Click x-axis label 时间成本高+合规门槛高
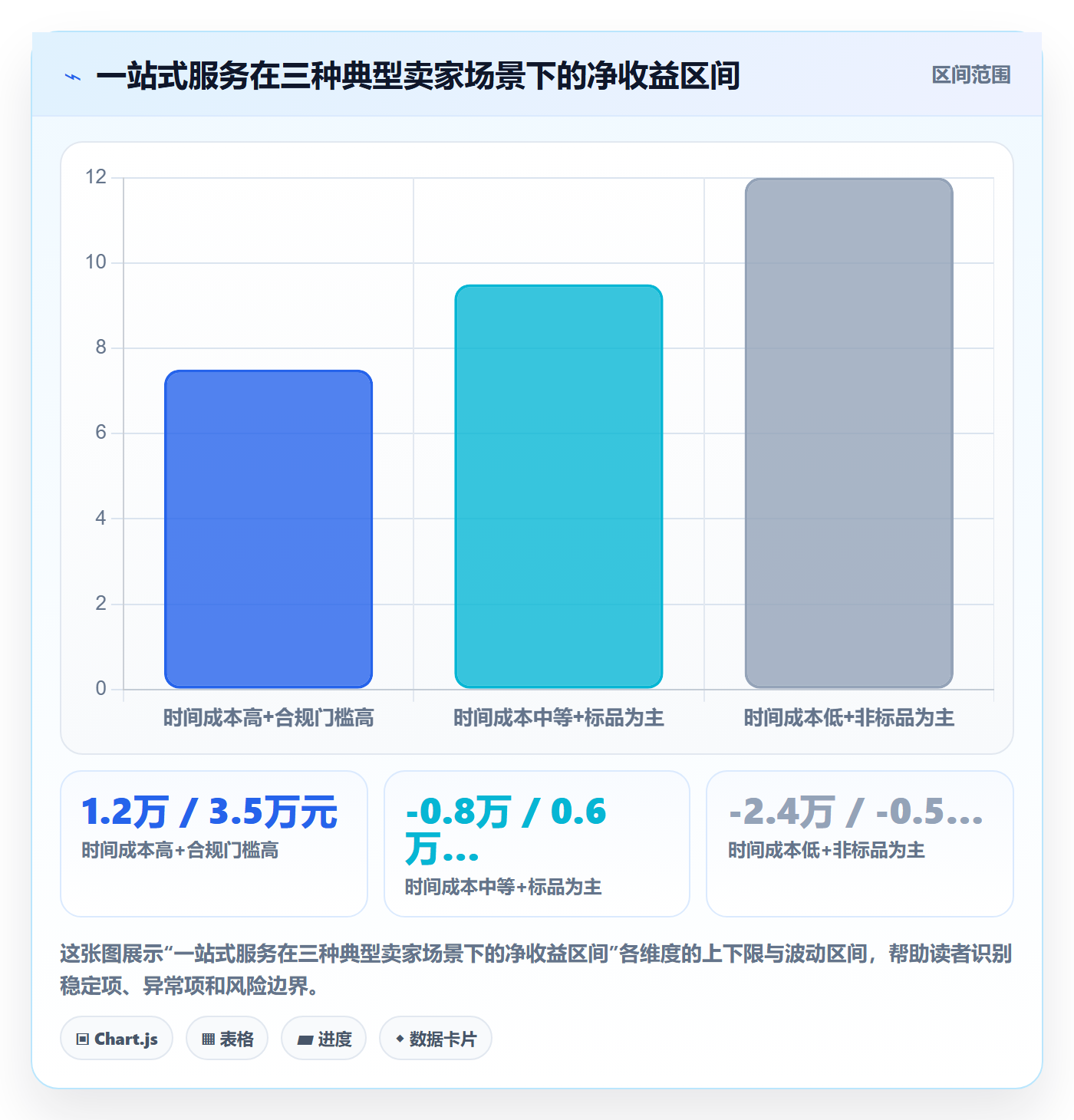 (x=268, y=718)
